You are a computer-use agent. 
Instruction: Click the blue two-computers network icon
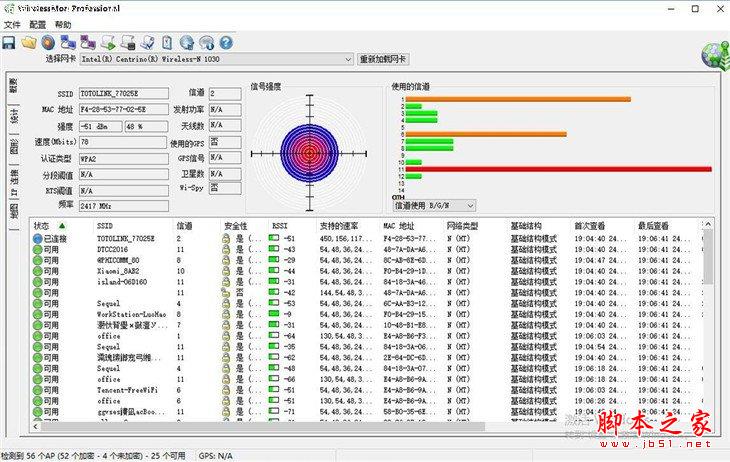tap(68, 43)
